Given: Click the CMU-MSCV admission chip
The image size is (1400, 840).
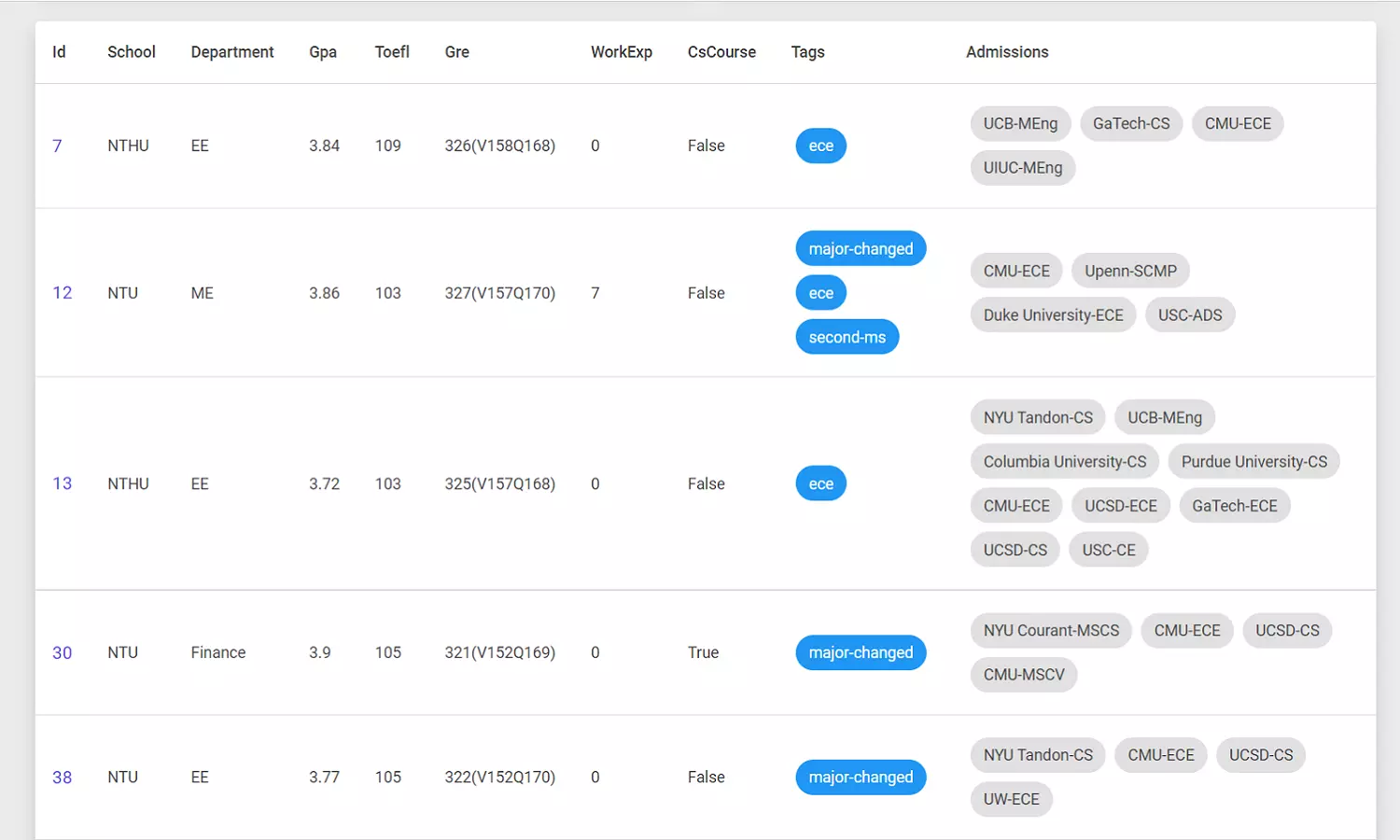Looking at the screenshot, I should tap(1023, 675).
